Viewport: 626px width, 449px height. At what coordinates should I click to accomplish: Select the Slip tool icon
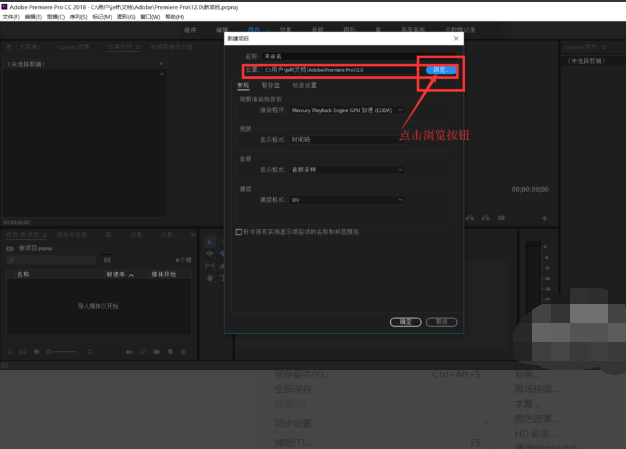point(210,266)
